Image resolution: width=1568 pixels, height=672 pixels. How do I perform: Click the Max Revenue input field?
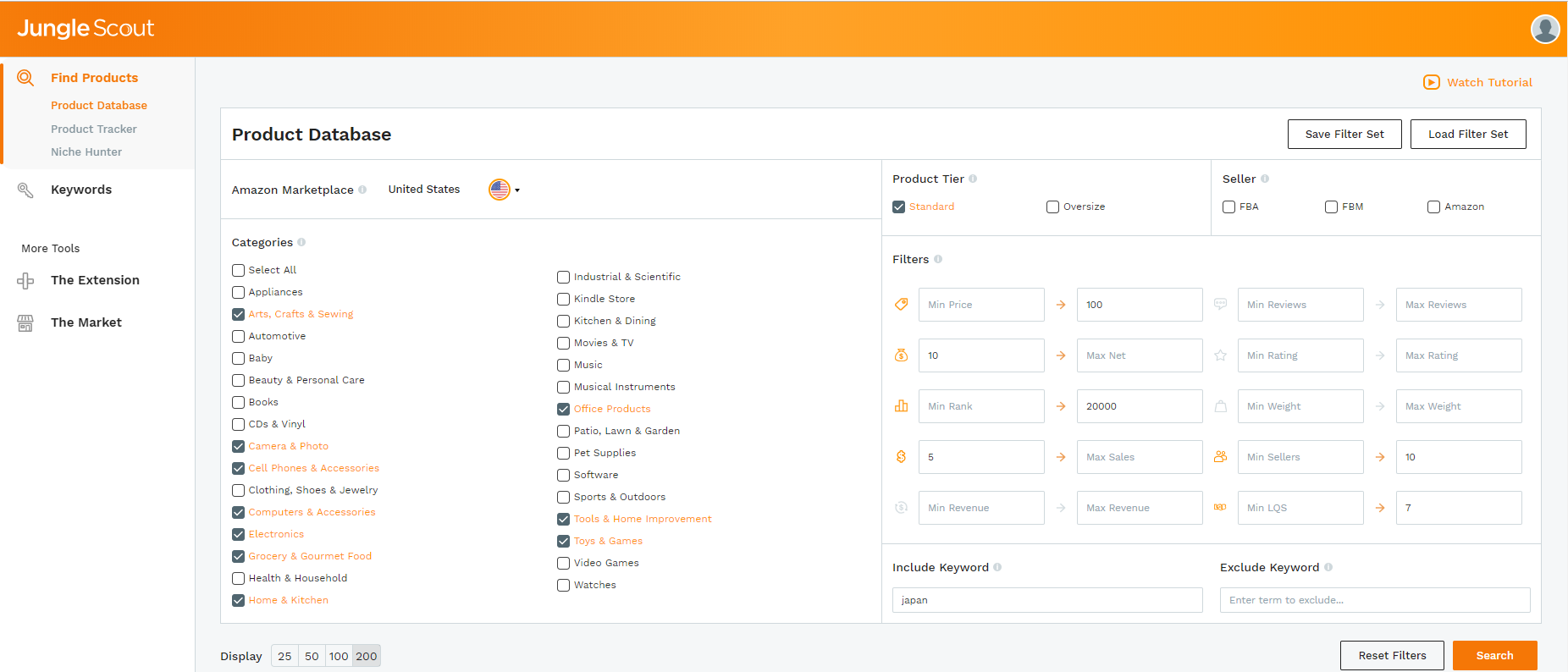click(1140, 508)
